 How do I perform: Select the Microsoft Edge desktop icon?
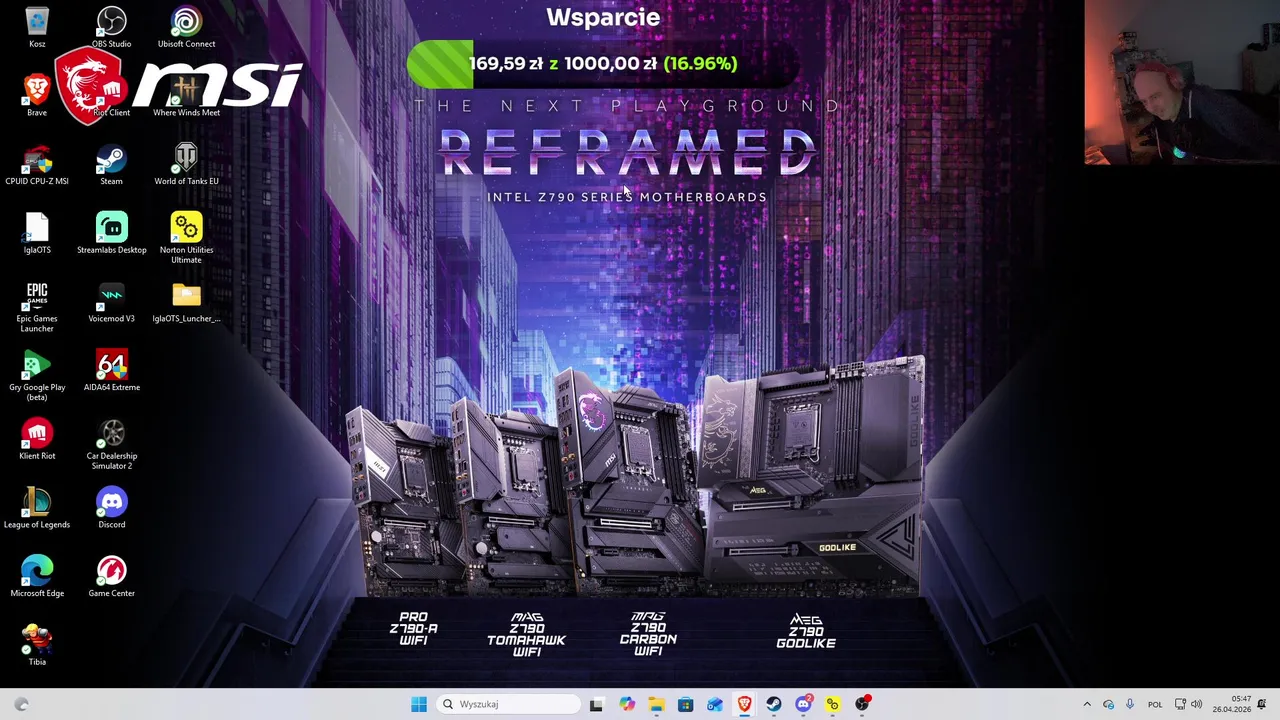tap(37, 576)
